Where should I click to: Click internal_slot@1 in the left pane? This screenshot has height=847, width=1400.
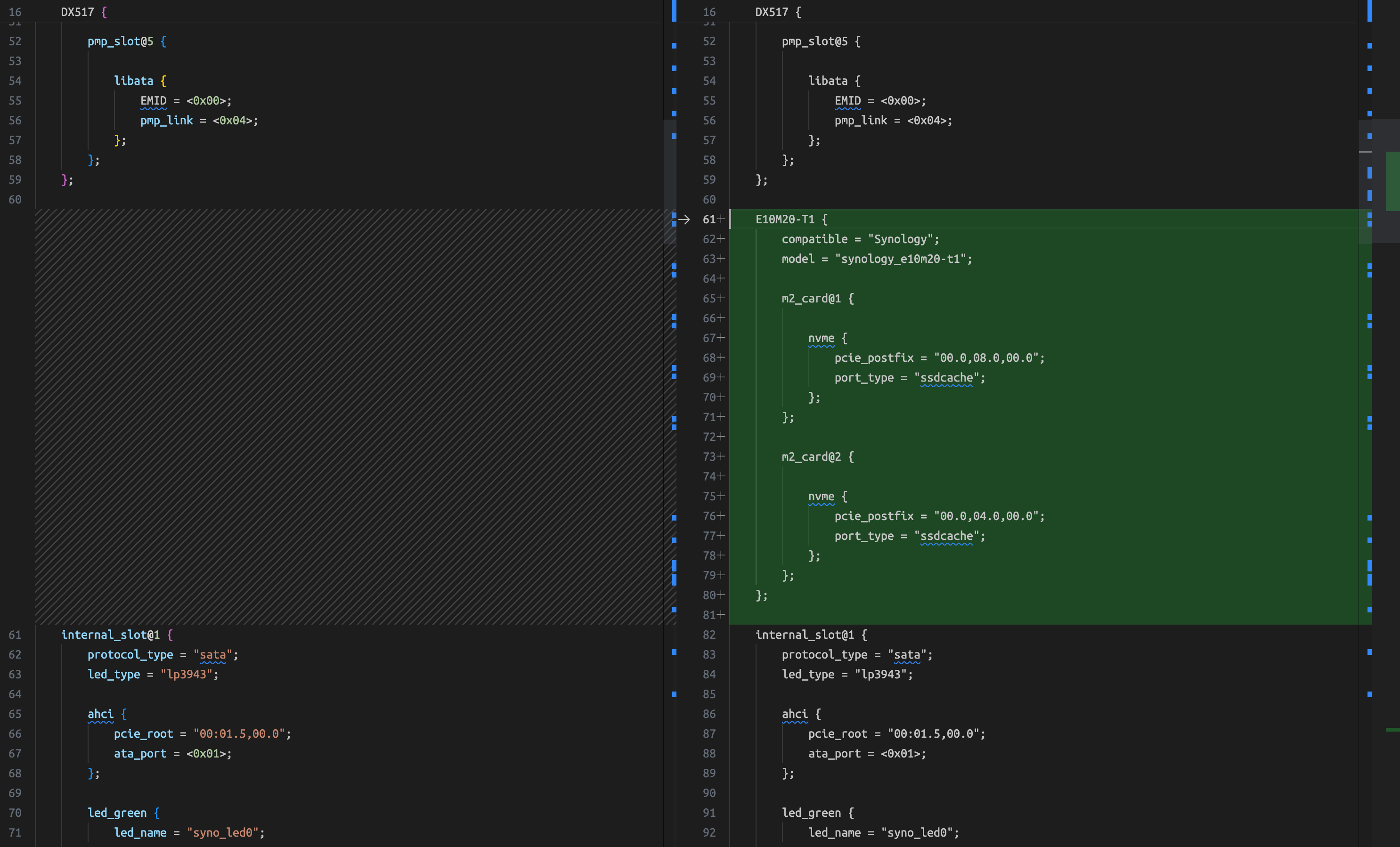[x=110, y=635]
